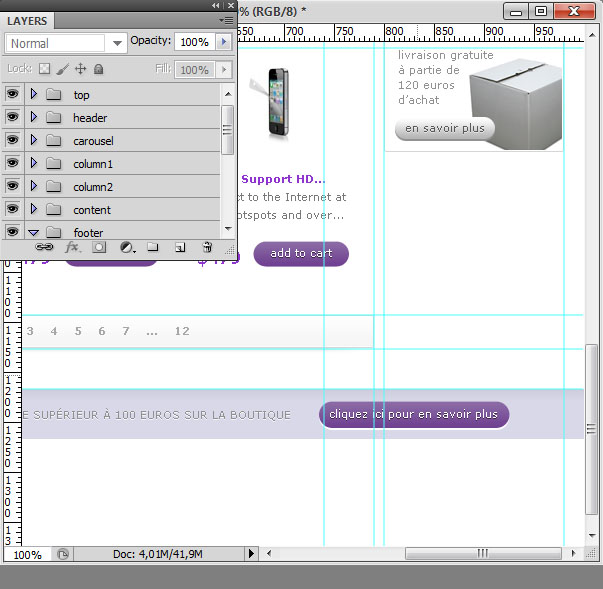Click the Fill 100% field
603x589 pixels.
coord(195,70)
